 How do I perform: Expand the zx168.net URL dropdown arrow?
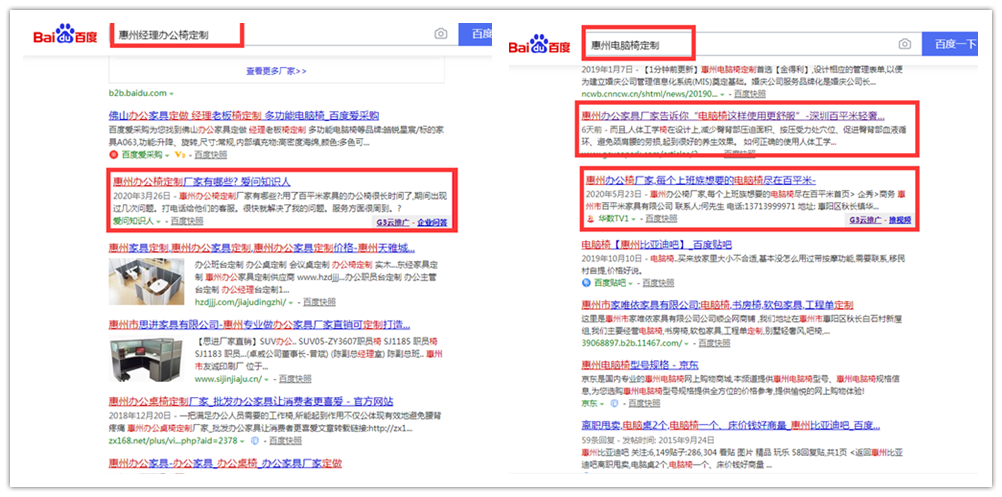coord(242,441)
